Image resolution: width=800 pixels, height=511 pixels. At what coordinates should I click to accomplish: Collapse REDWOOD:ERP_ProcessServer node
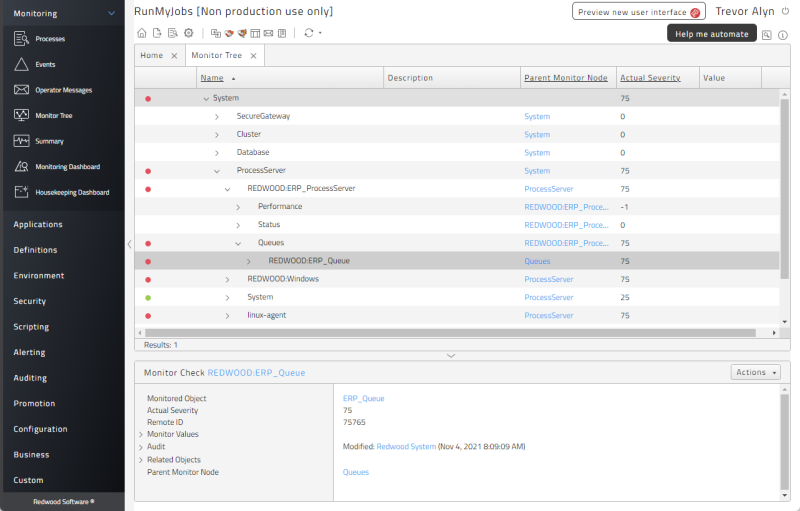(x=228, y=189)
